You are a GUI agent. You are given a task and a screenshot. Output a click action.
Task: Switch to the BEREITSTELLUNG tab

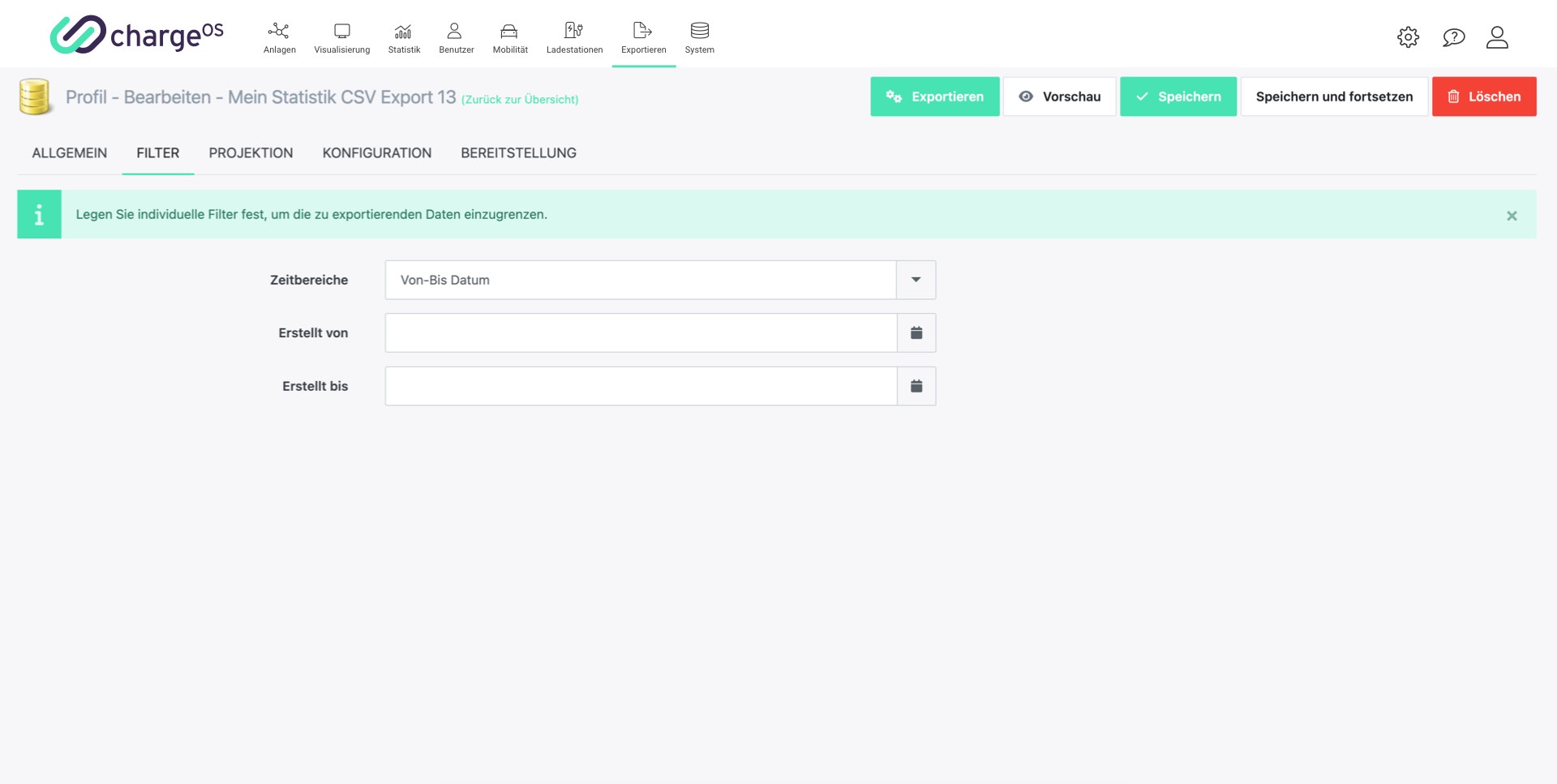pos(518,153)
